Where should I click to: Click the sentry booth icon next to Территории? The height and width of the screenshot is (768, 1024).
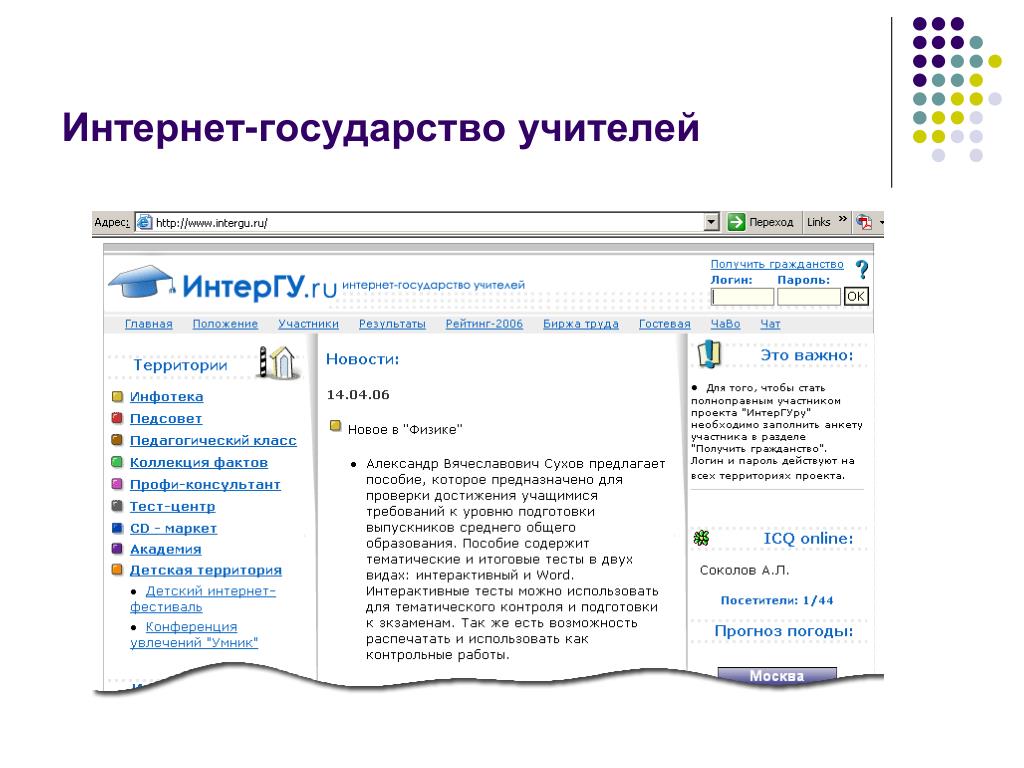coord(278,362)
